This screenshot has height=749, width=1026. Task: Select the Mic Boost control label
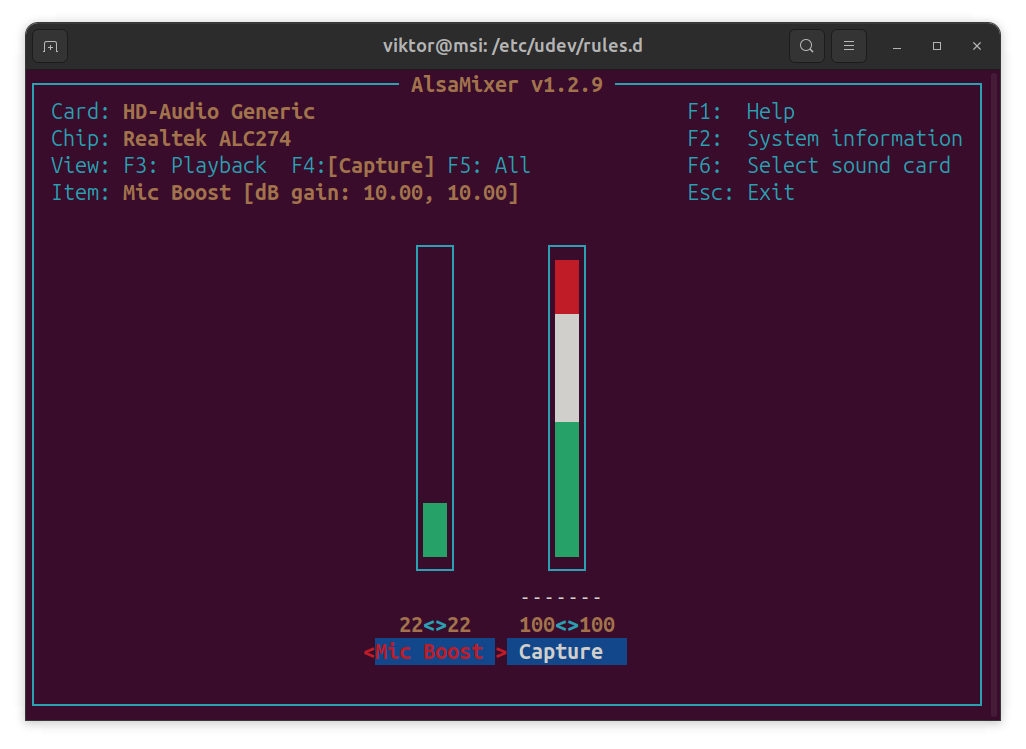coord(429,652)
